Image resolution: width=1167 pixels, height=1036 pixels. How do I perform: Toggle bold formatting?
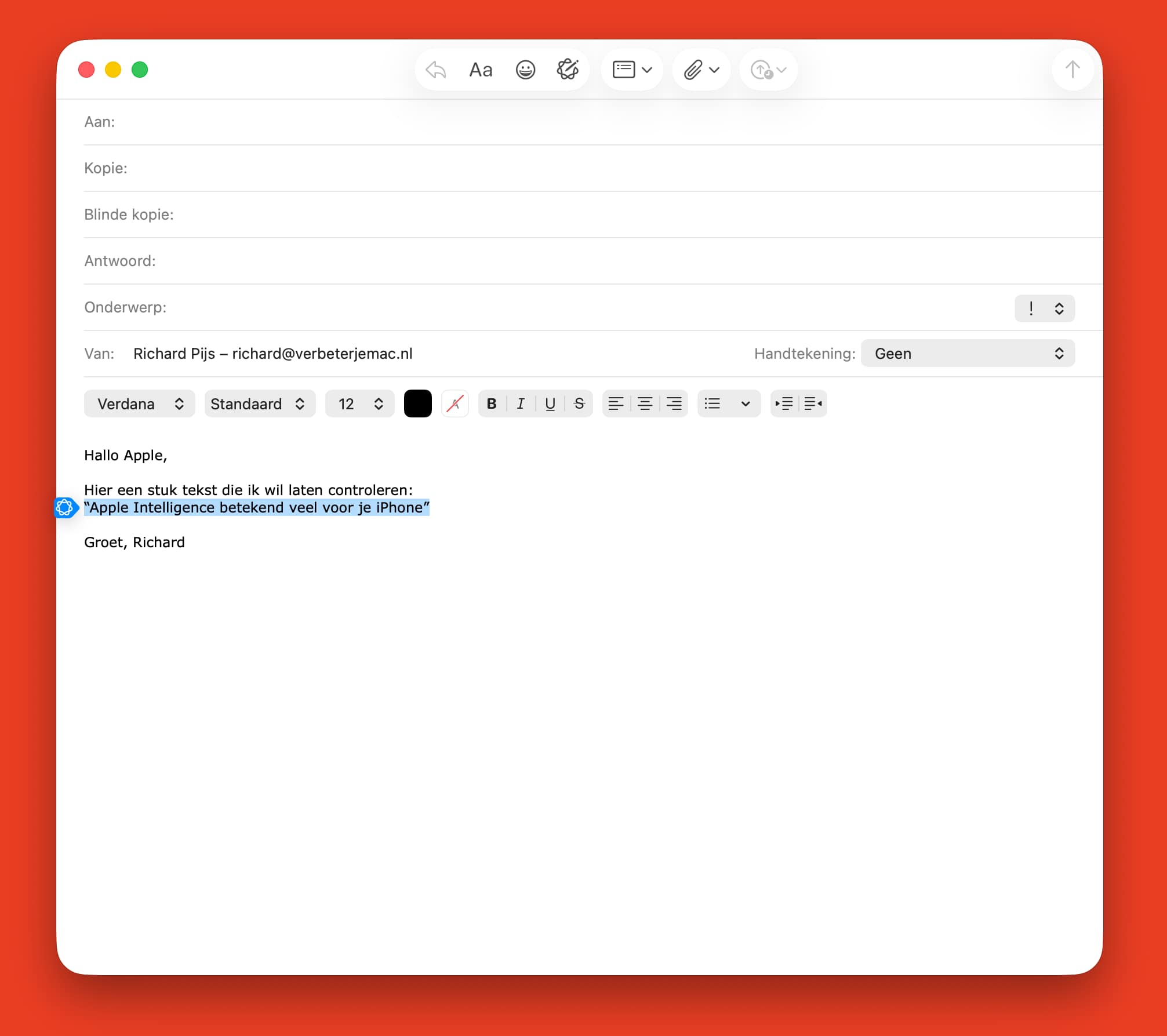point(491,404)
